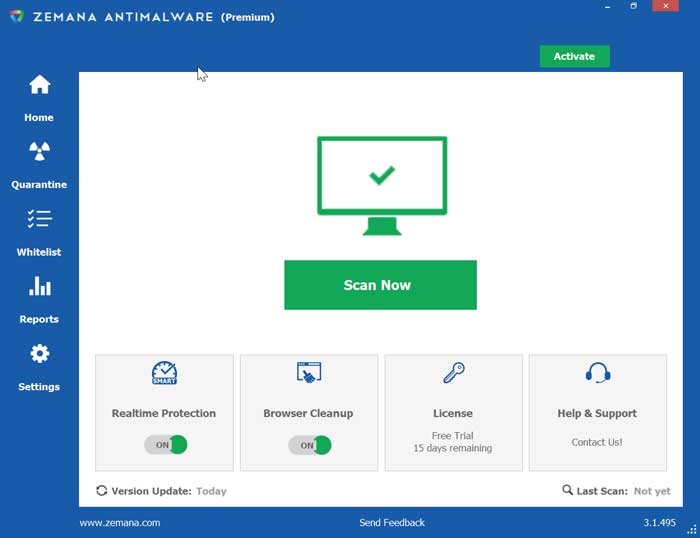Screen dimensions: 700x538
Task: Click the Realtime Protection title
Action: coord(164,413)
